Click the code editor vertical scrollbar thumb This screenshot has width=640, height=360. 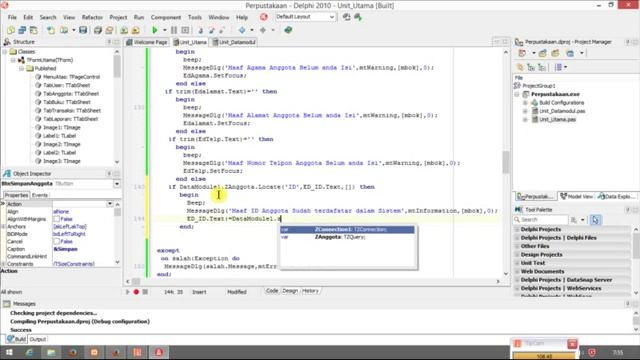(x=506, y=162)
